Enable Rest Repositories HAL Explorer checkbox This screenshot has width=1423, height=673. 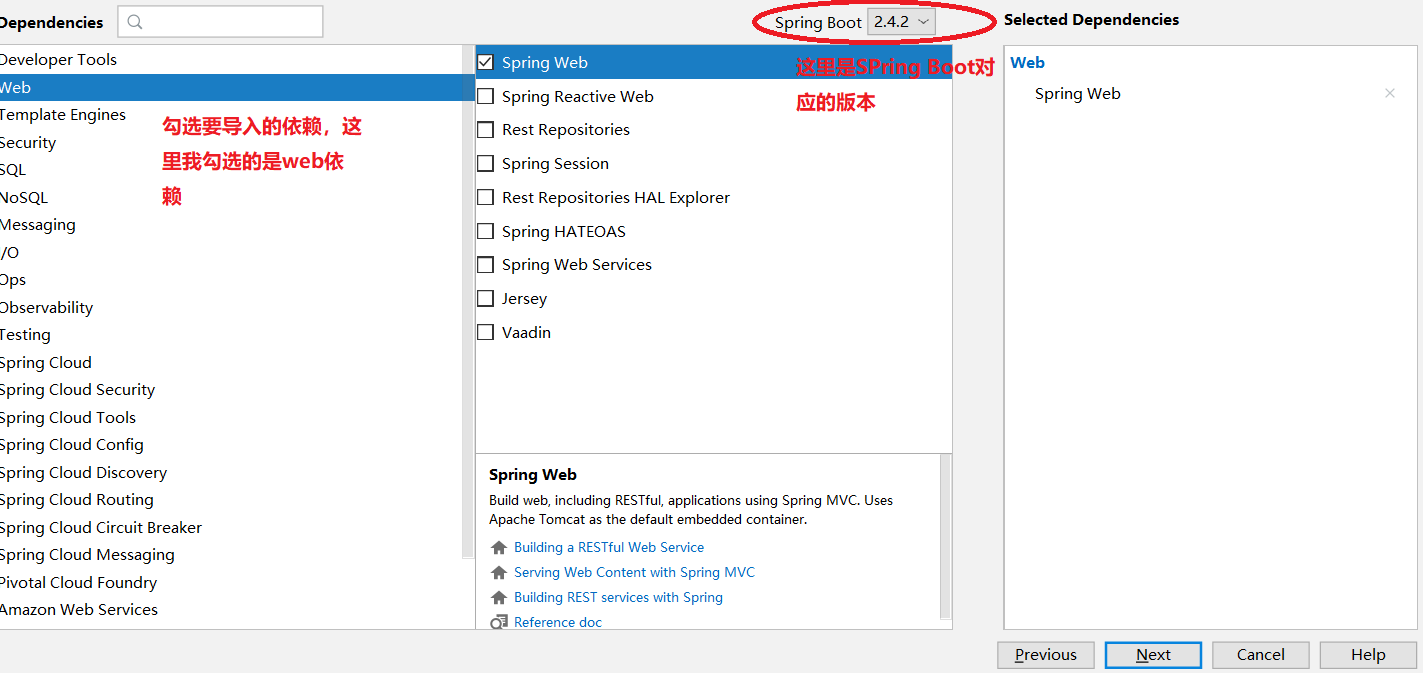coord(485,198)
